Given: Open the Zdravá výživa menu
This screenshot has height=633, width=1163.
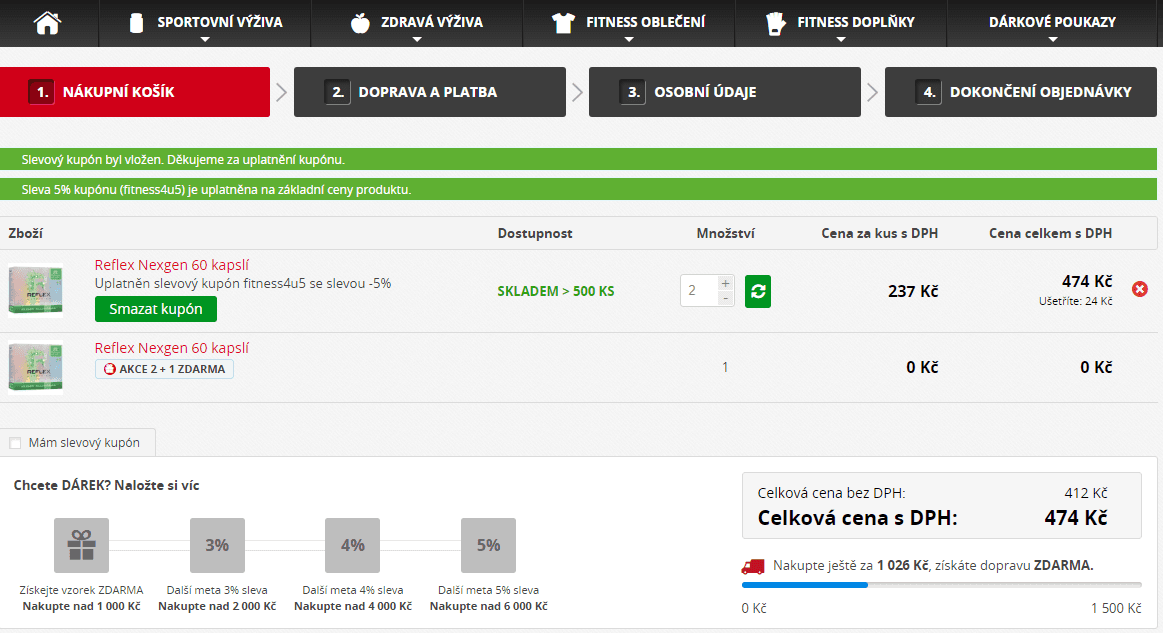Looking at the screenshot, I should click(417, 23).
